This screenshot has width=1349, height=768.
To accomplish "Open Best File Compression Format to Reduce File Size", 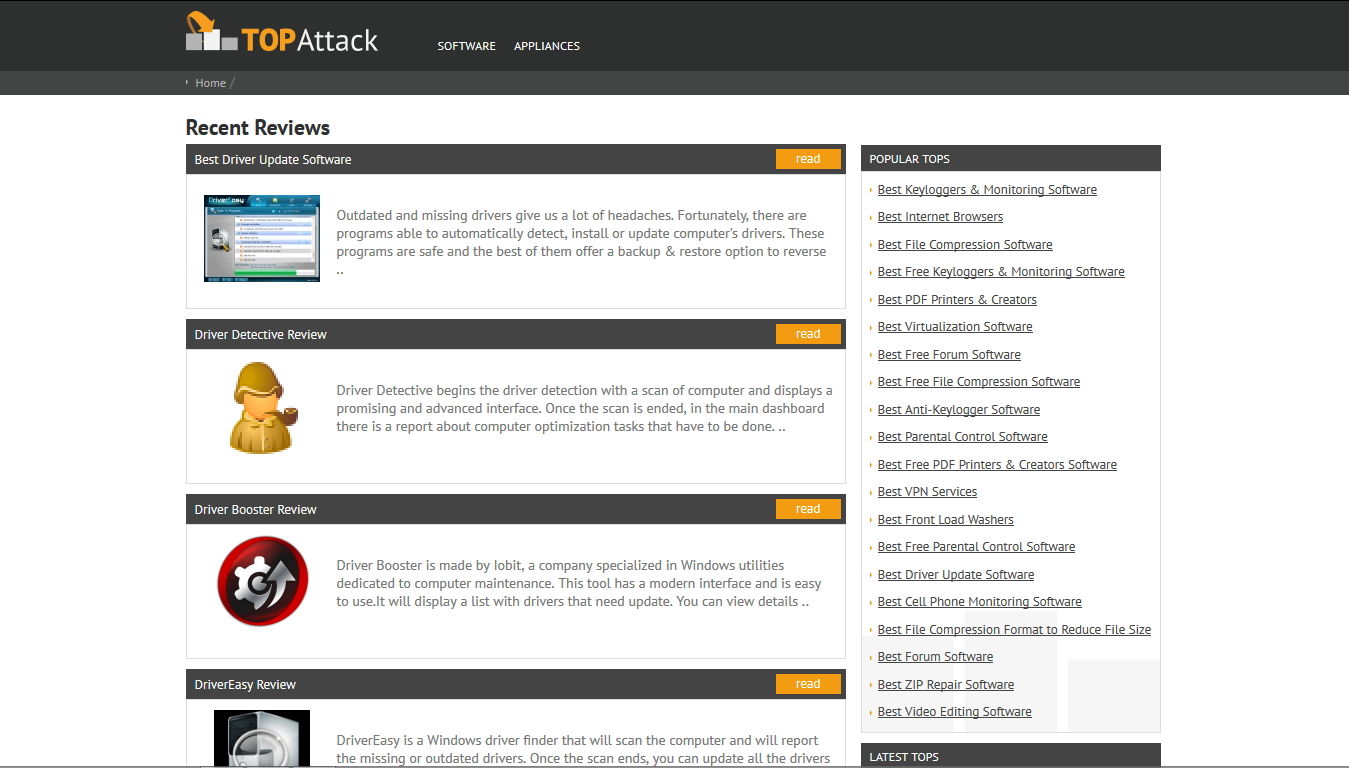I will click(1014, 630).
